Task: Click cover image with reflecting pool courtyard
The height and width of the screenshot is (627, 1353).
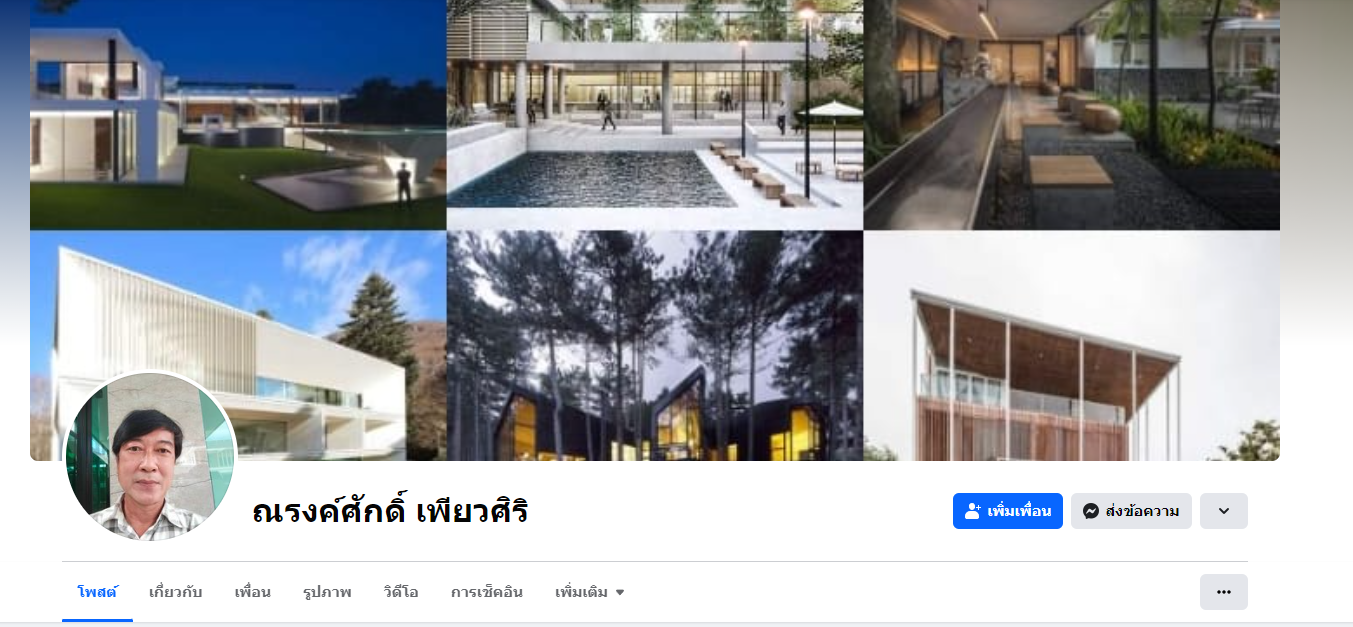Action: (x=655, y=115)
